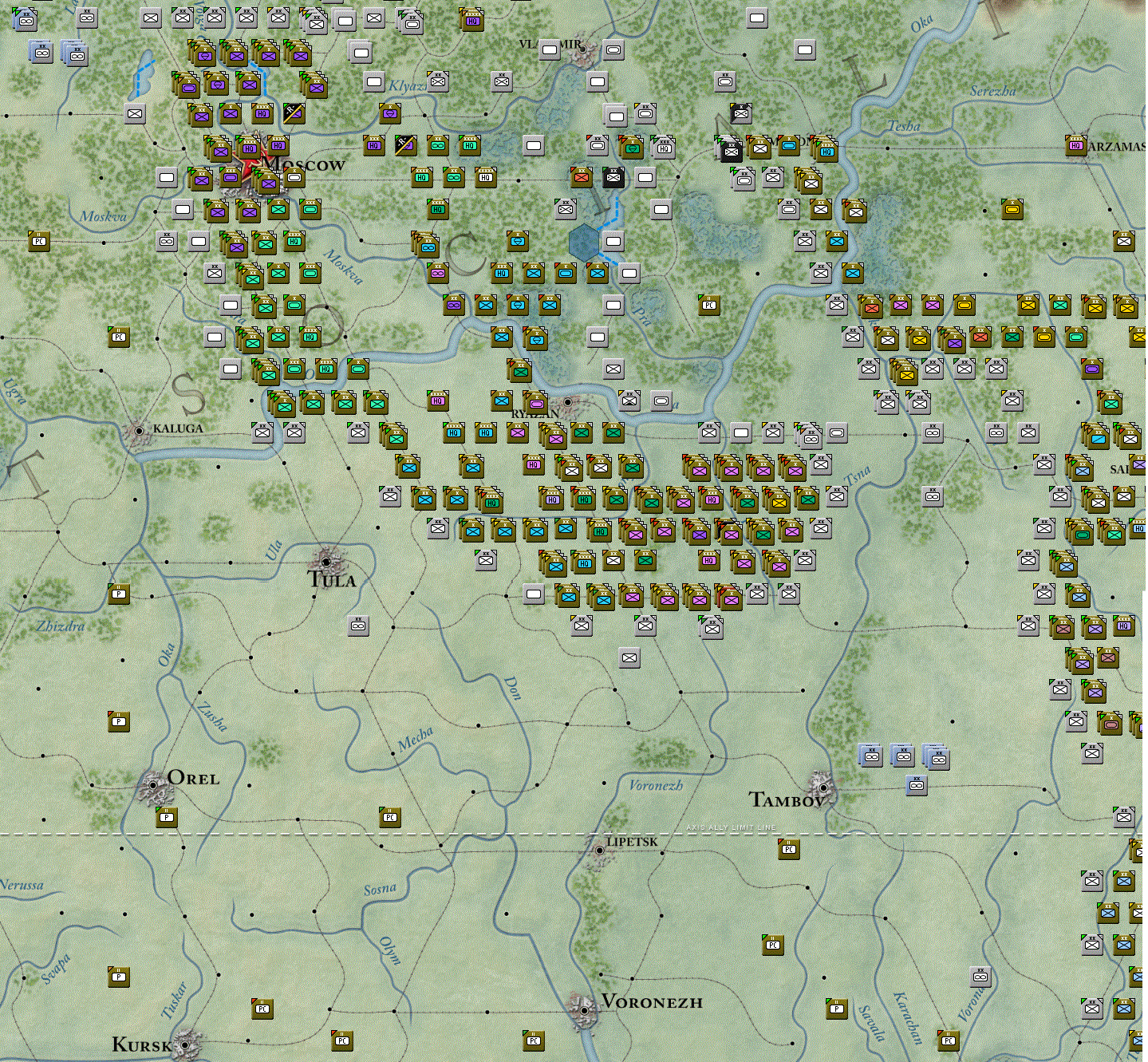Click the Serezha river label
The image size is (1148, 1062).
993,91
